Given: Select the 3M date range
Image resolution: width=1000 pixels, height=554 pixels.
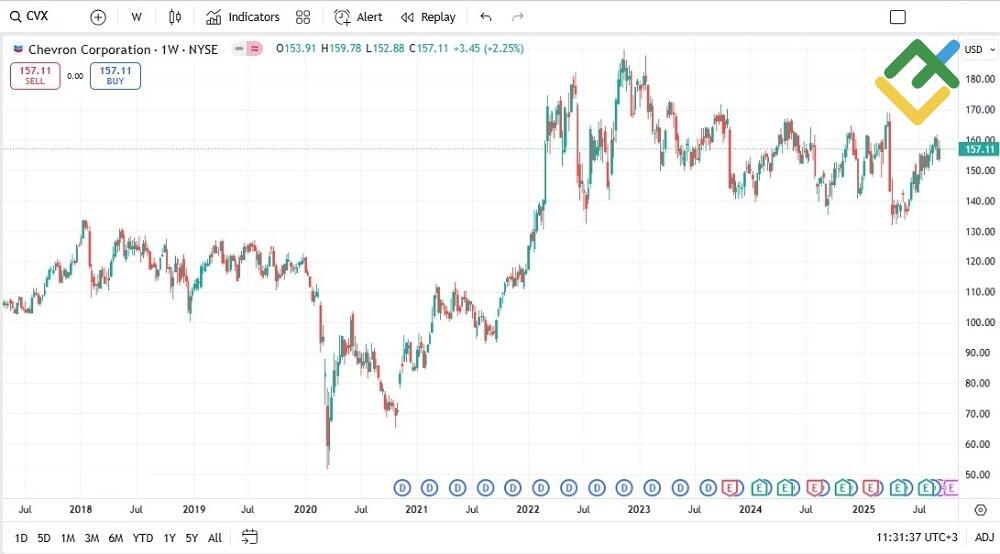Looking at the screenshot, I should click(92, 538).
